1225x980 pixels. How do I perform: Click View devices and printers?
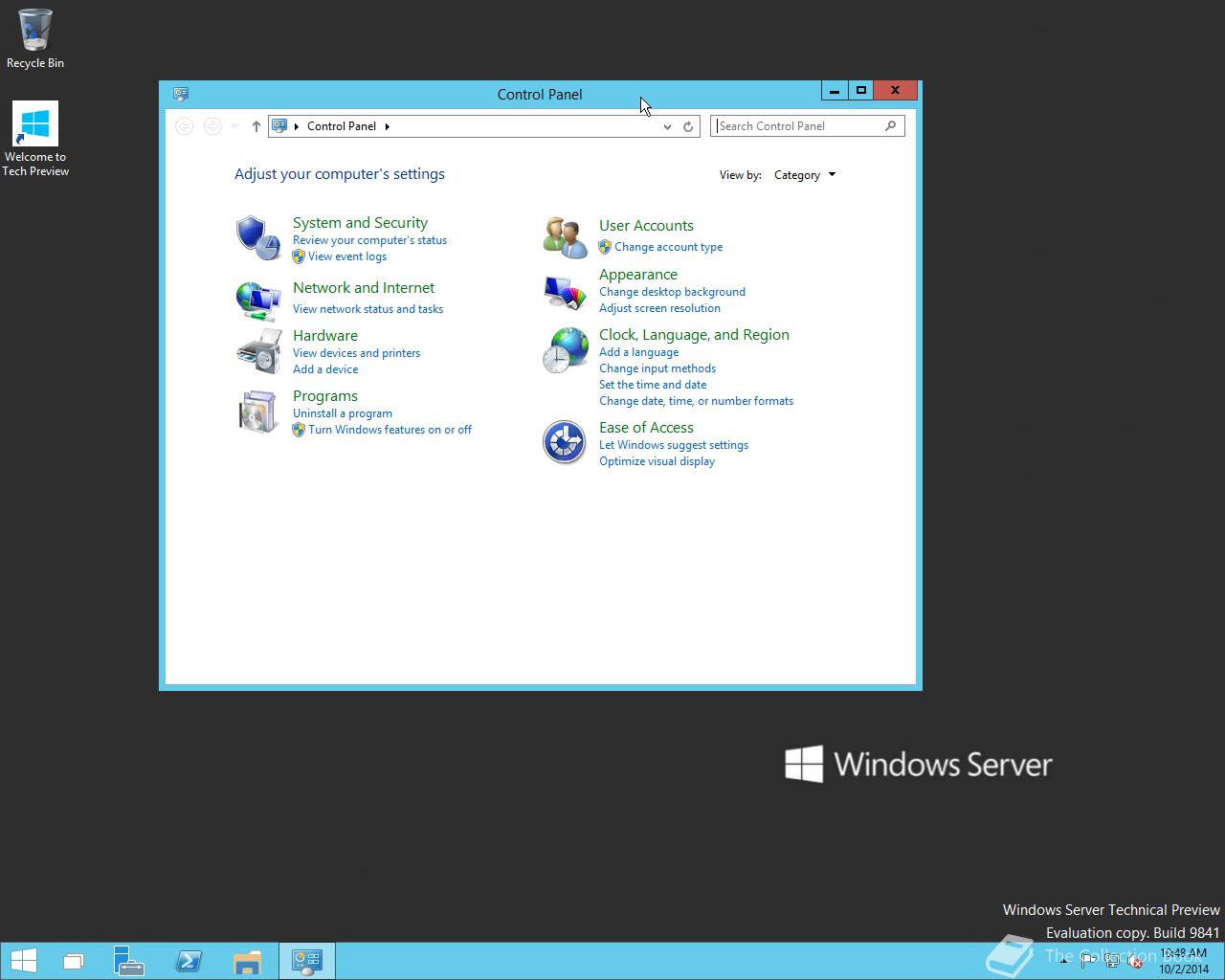pos(356,353)
